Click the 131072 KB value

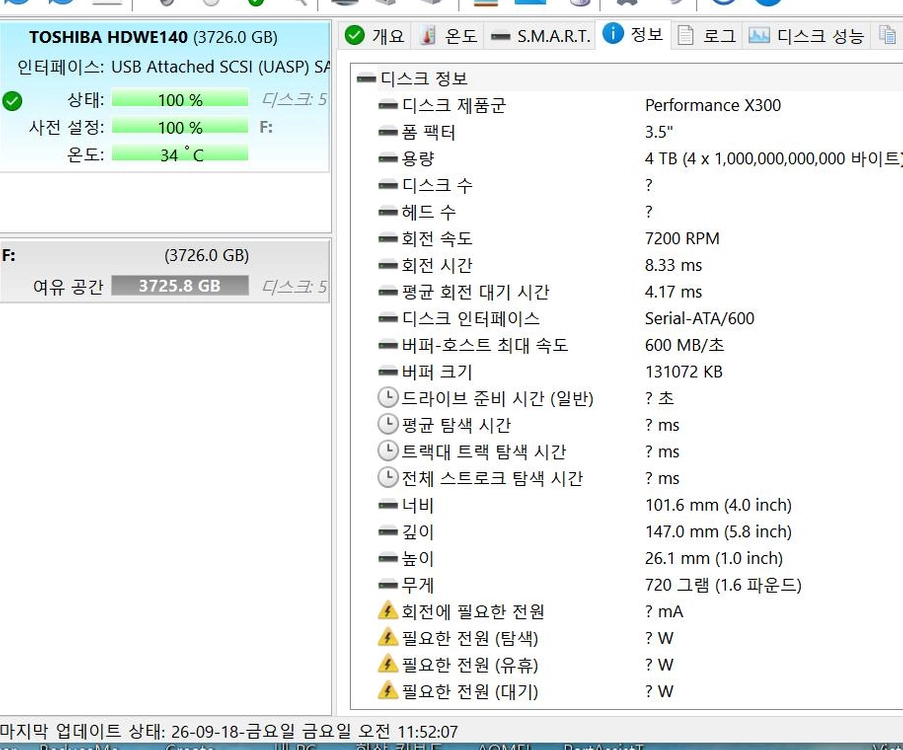684,372
